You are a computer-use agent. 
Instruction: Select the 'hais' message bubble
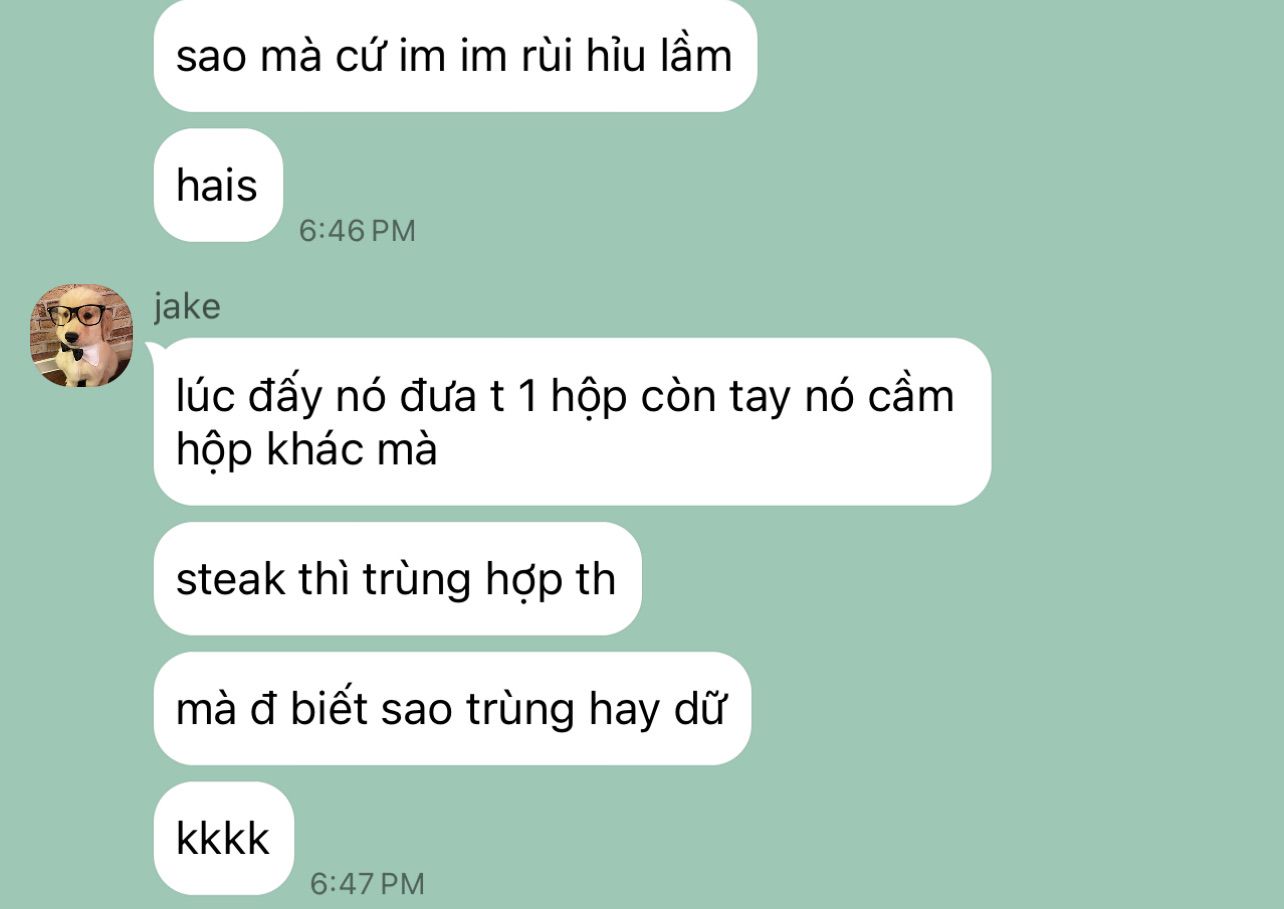tap(218, 185)
